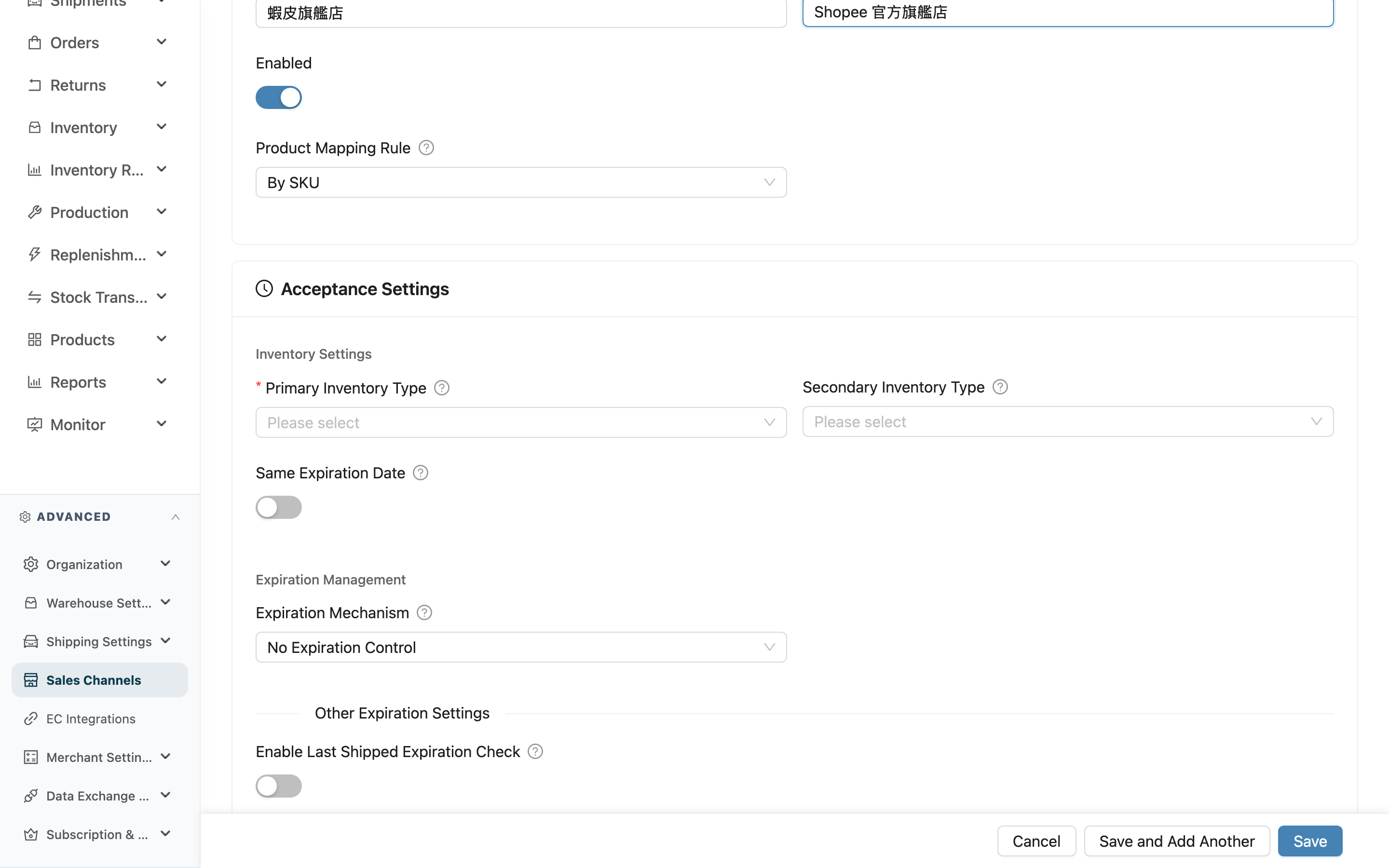Toggle Enable Last Shipped Expiration Check switch
Screen dimensions: 1389x868
click(x=279, y=786)
